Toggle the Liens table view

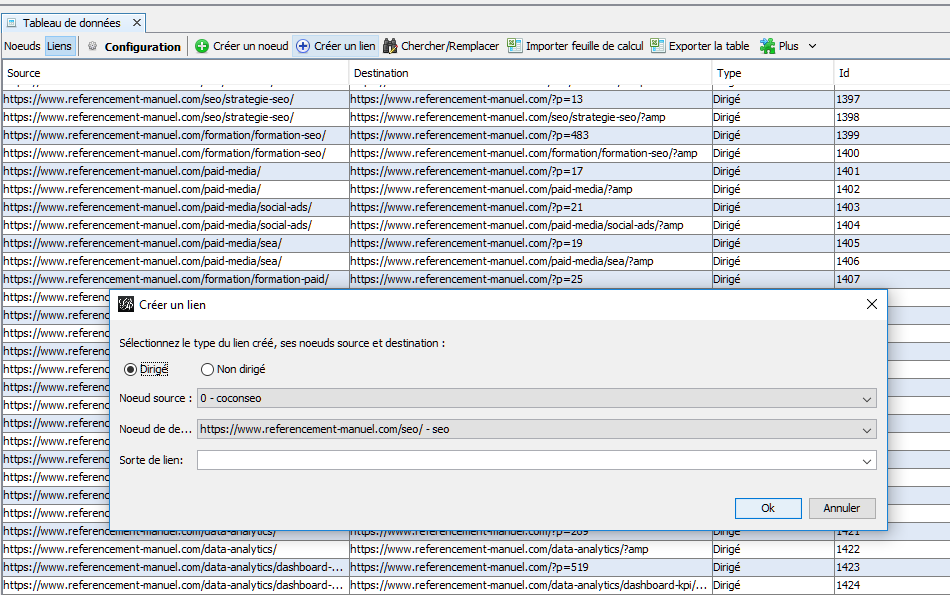59,46
